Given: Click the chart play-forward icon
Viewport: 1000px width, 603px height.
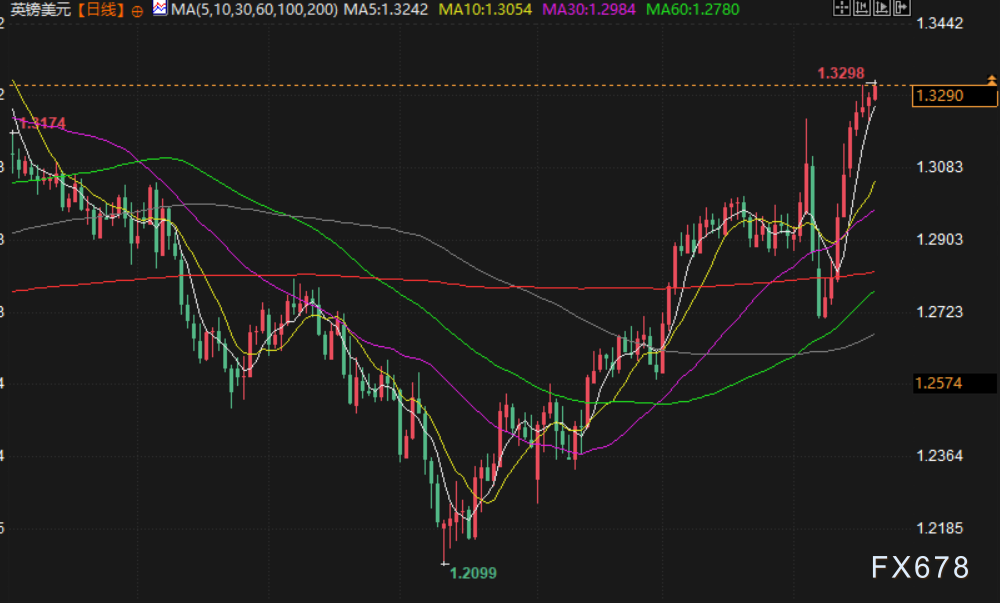Looking at the screenshot, I should point(881,9).
